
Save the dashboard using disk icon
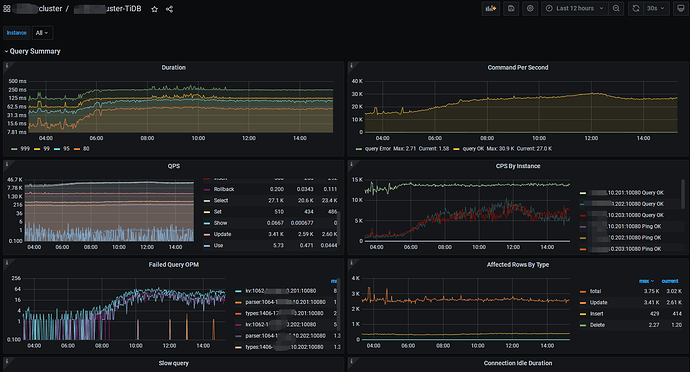click(x=511, y=8)
